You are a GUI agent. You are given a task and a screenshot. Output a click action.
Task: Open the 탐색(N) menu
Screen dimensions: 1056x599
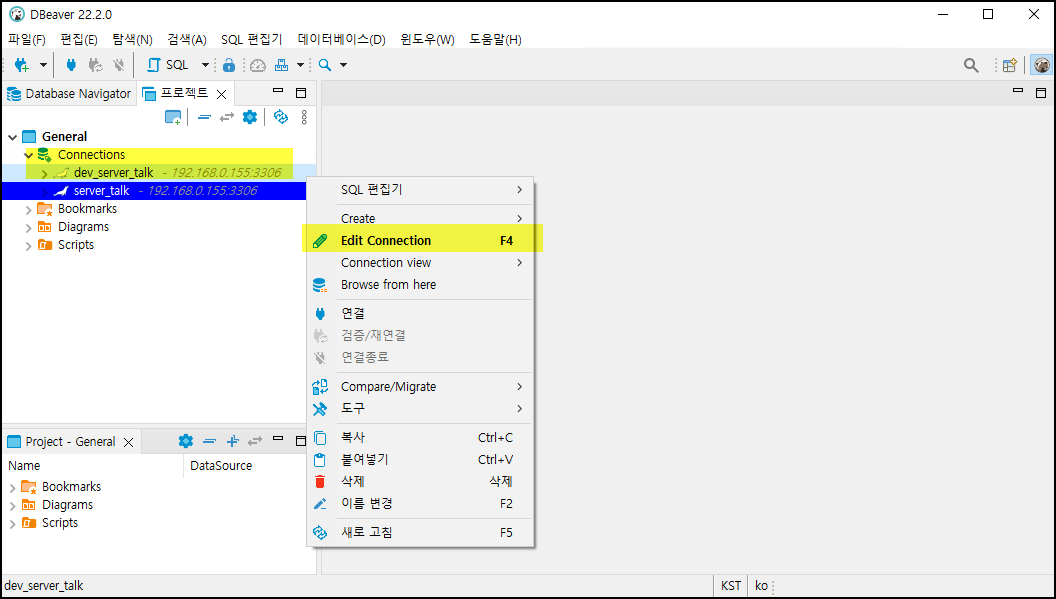[x=132, y=40]
